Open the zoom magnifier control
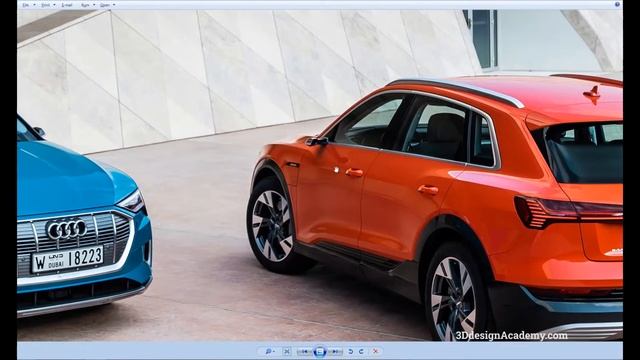This screenshot has width=640, height=360. point(269,351)
